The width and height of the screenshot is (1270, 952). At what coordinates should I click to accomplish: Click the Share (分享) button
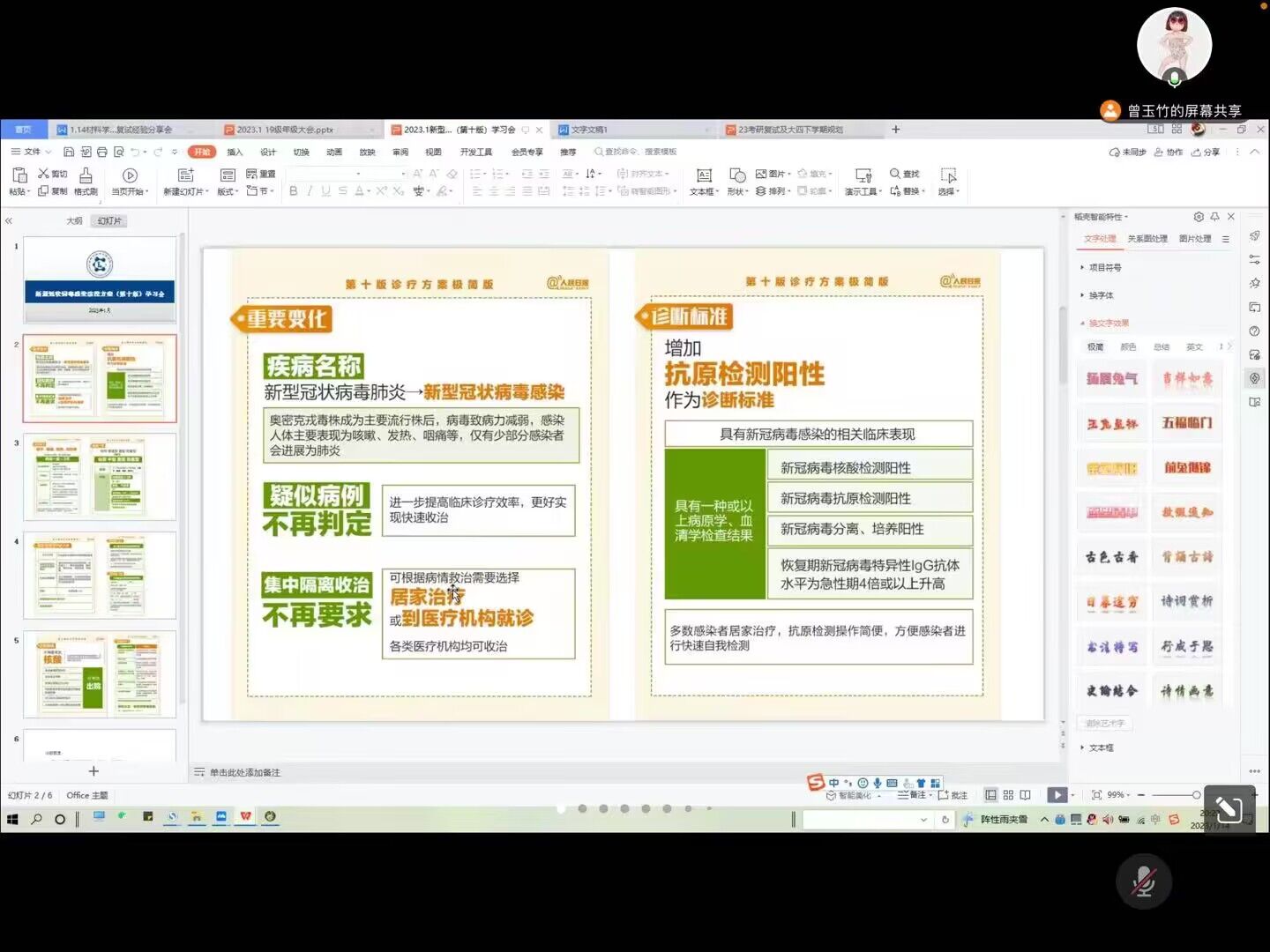point(1206,152)
